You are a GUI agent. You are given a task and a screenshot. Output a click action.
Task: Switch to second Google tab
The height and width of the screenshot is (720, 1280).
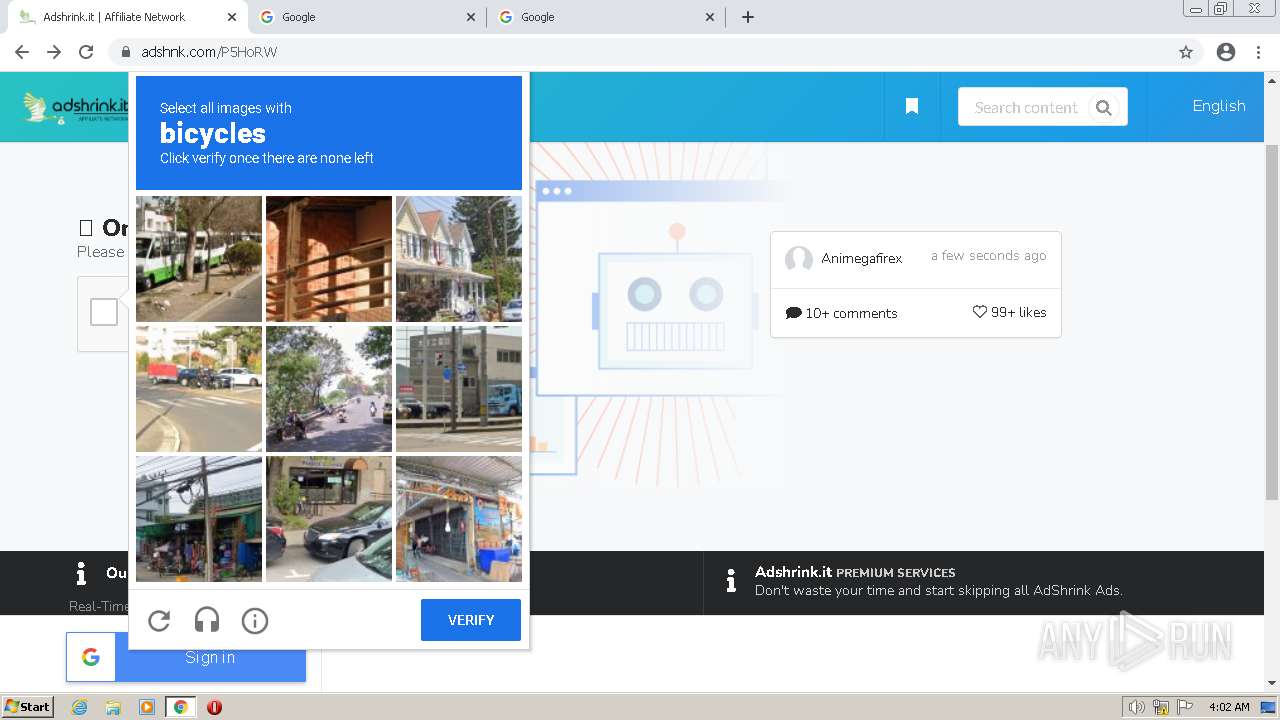[x=367, y=17]
